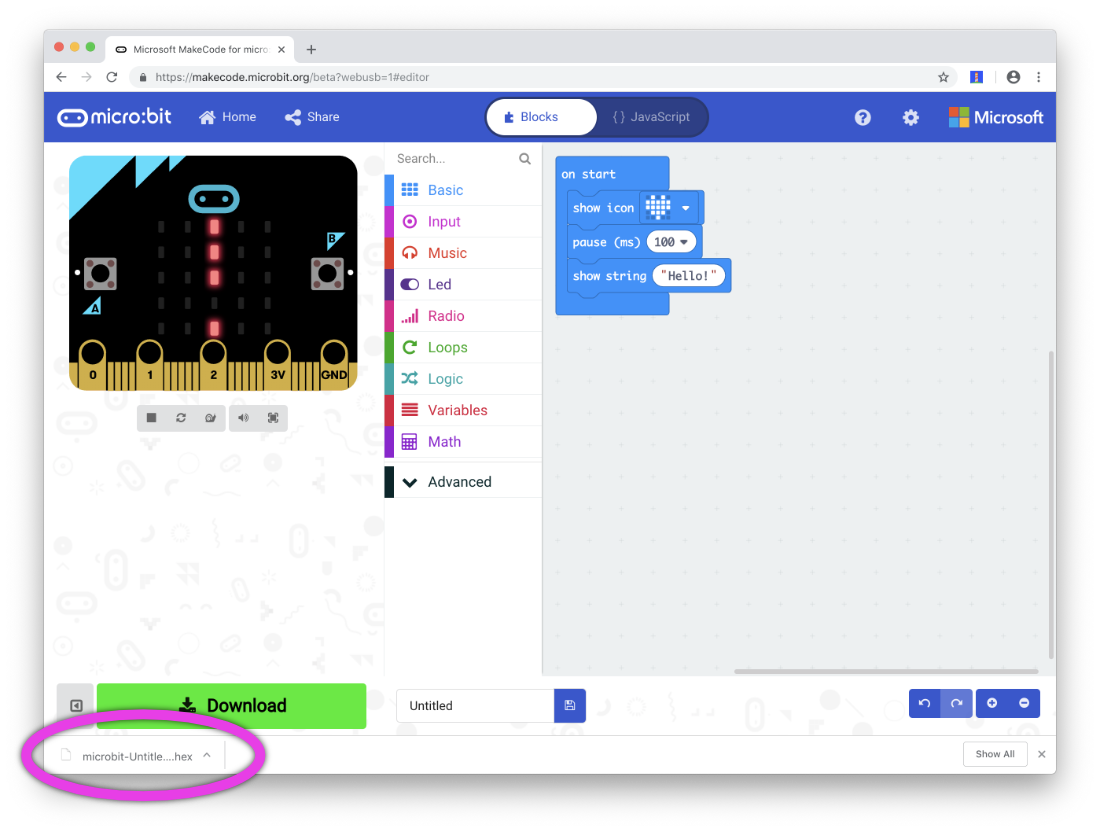
Task: Stop the micro:bit simulator
Action: (x=151, y=418)
